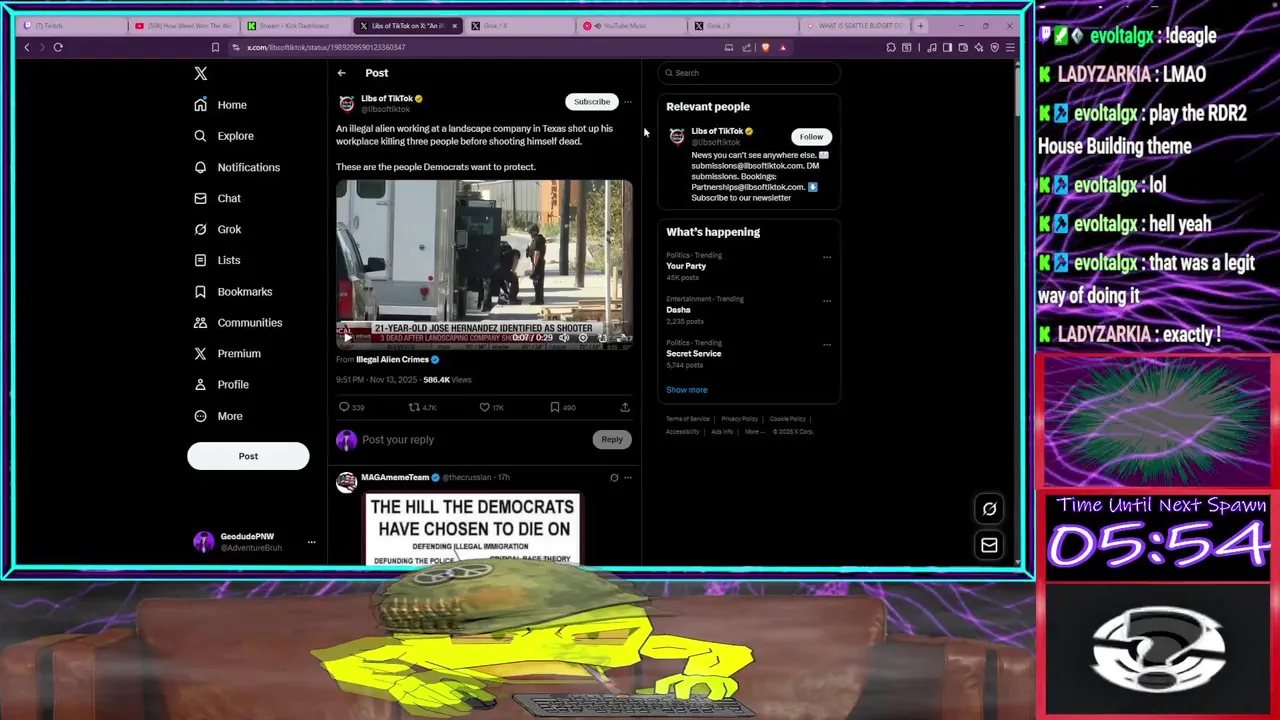
Task: Click the x.com address bar URL
Action: [326, 47]
